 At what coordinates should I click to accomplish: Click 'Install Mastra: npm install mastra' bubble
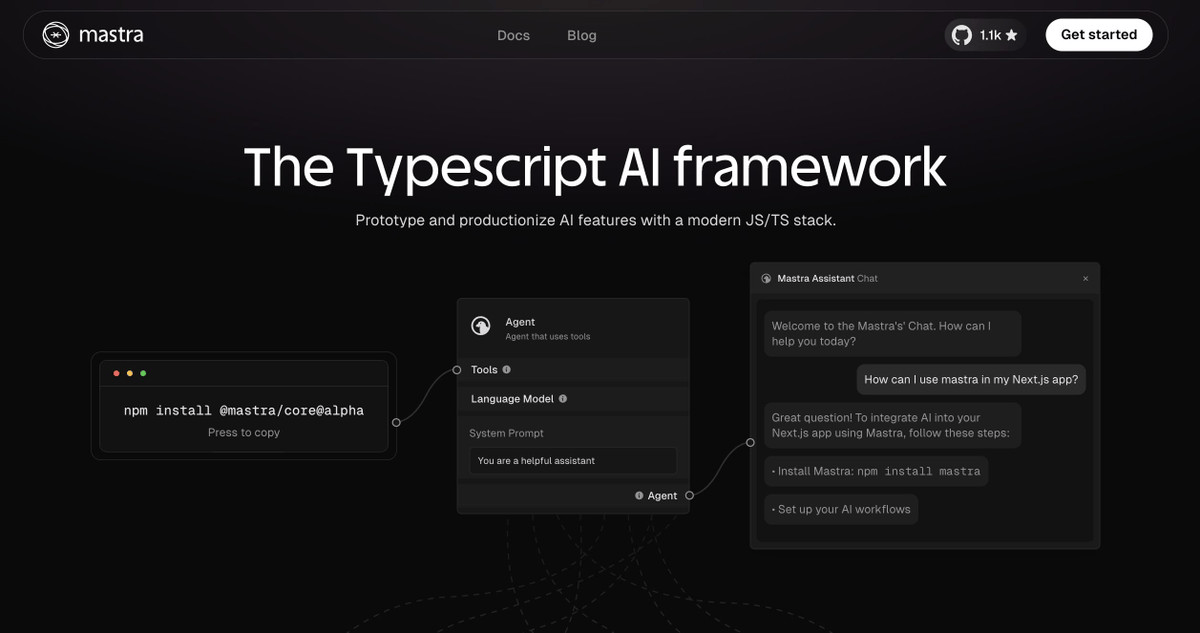point(876,471)
